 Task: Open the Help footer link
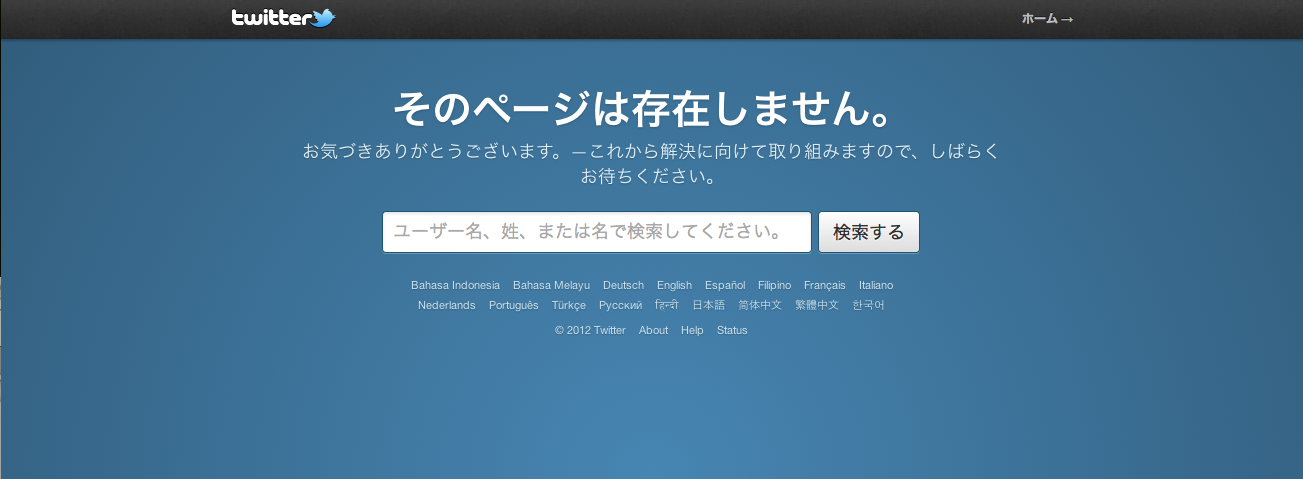692,330
